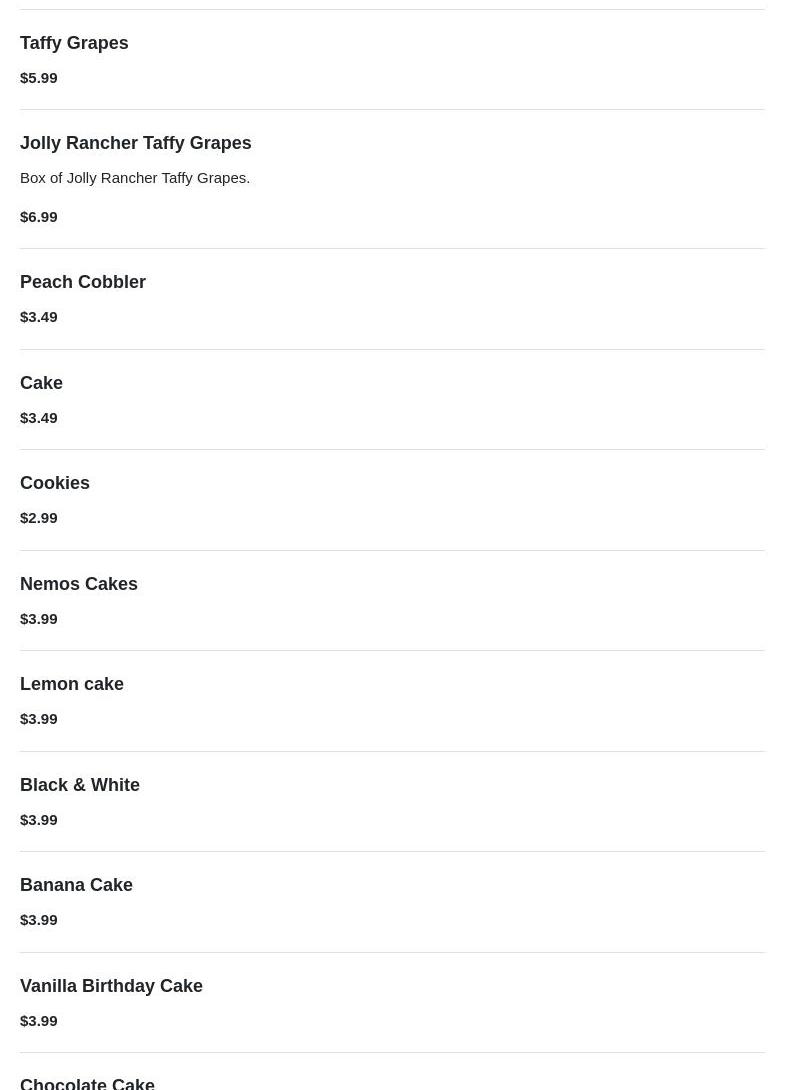This screenshot has height=1090, width=785.
Task: Click the $6.99 price
Action: click(39, 217)
